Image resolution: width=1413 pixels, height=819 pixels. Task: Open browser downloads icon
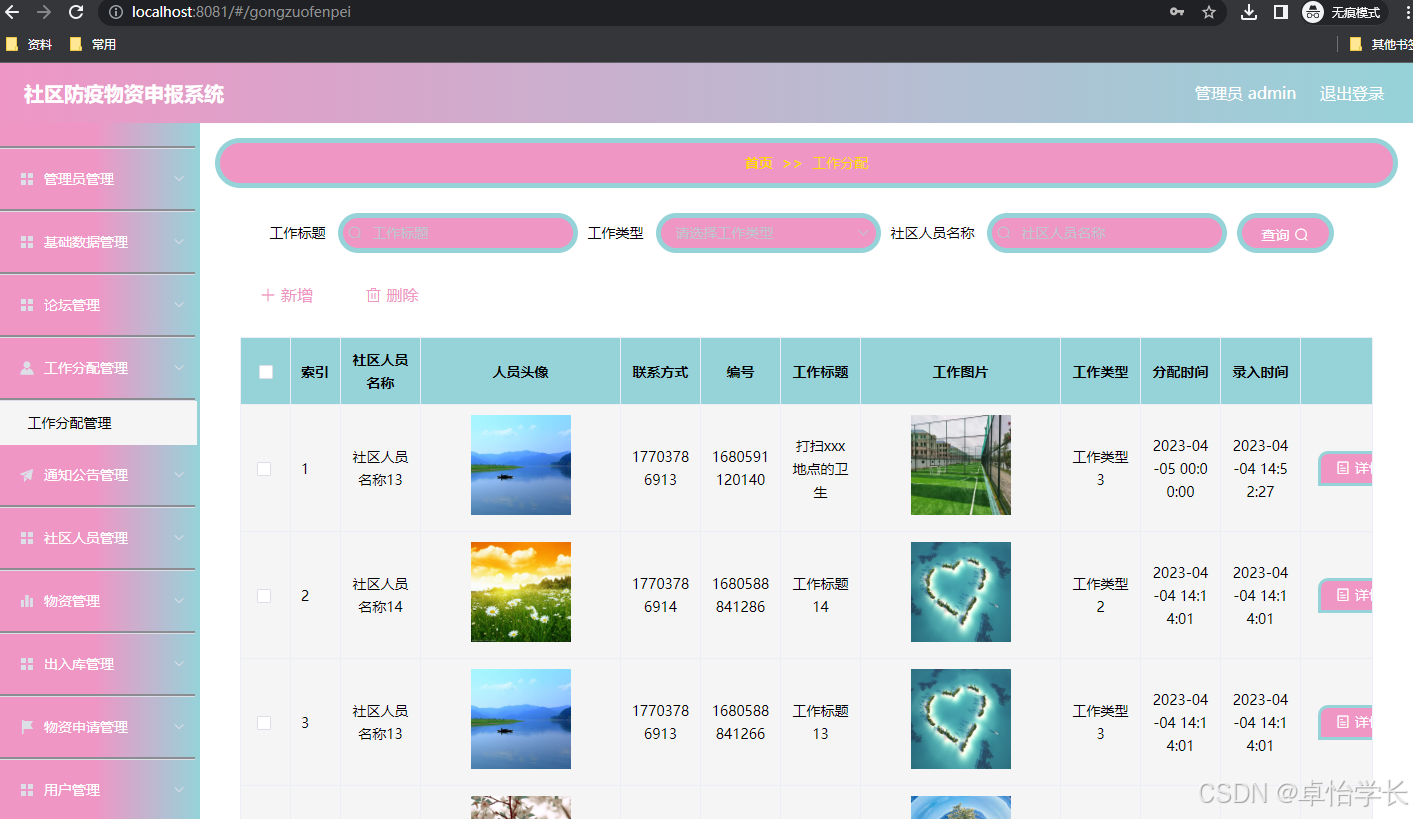coord(1249,12)
